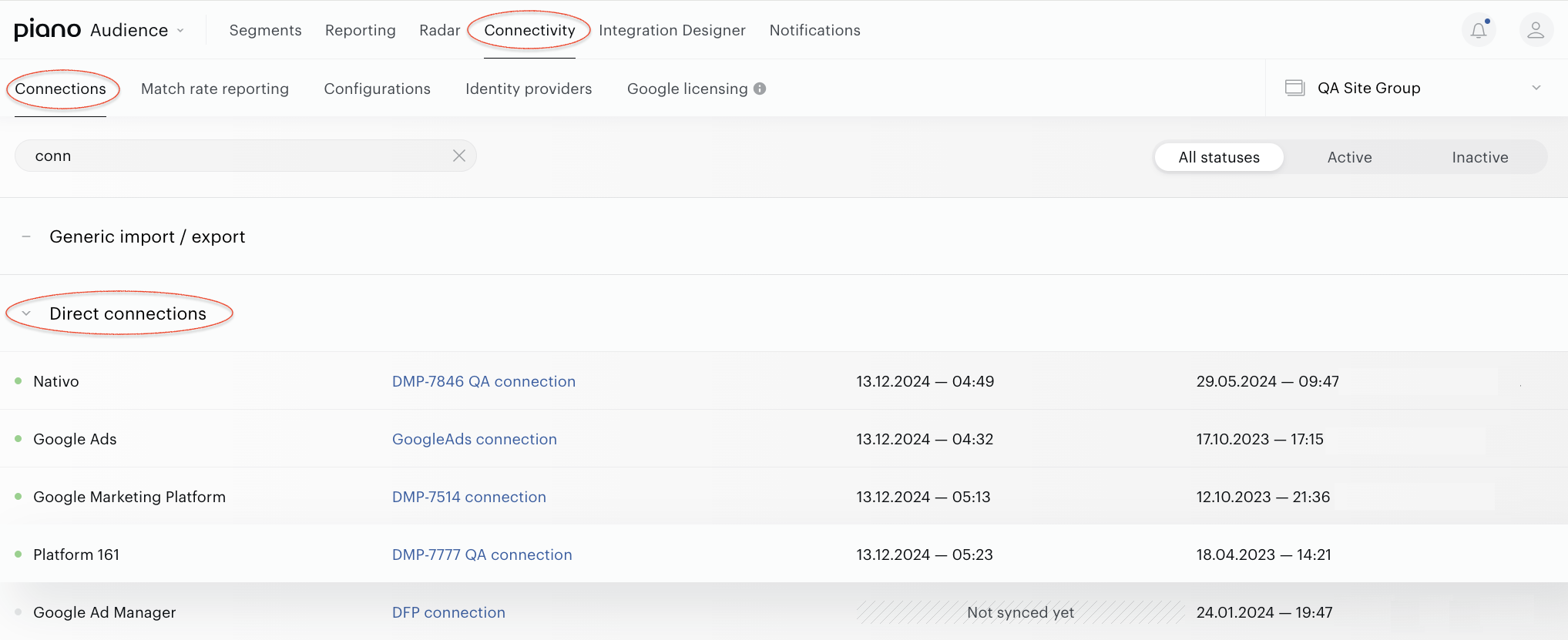
Task: Go to the Segments menu
Action: [x=265, y=30]
